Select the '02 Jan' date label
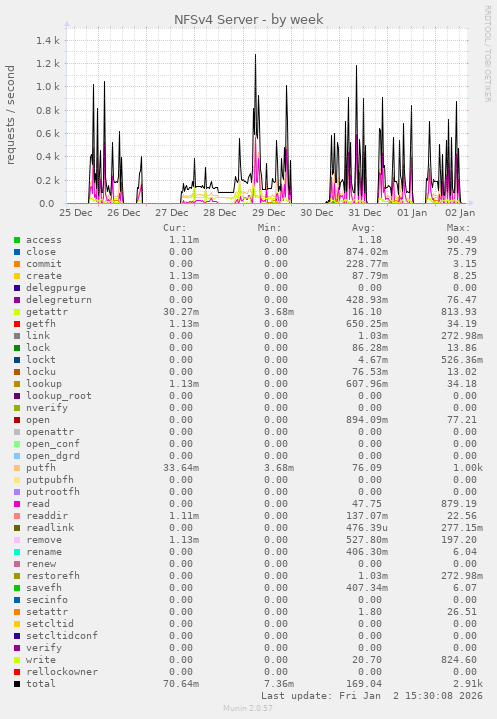This screenshot has width=497, height=719. point(460,213)
